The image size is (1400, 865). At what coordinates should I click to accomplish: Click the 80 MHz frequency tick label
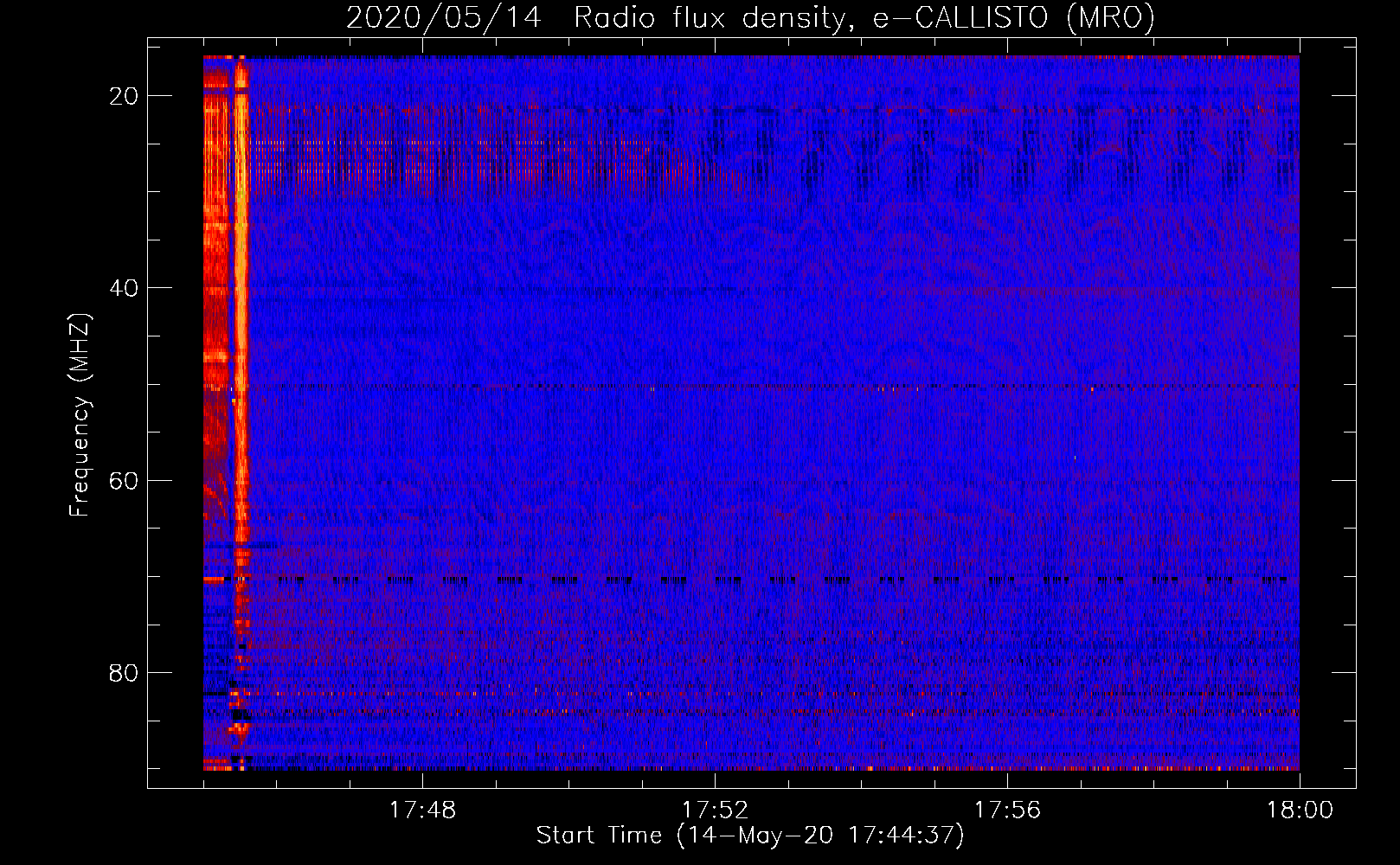[124, 672]
